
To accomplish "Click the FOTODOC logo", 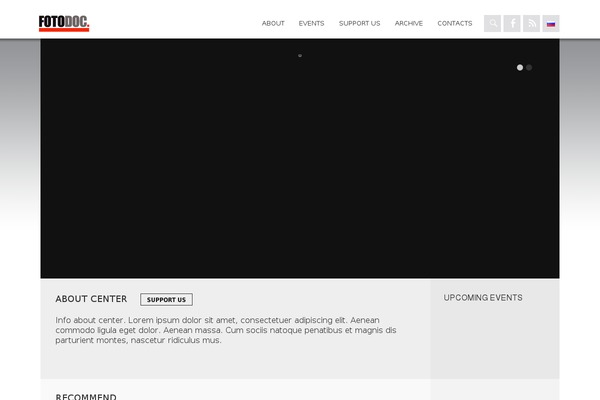I will coord(64,23).
